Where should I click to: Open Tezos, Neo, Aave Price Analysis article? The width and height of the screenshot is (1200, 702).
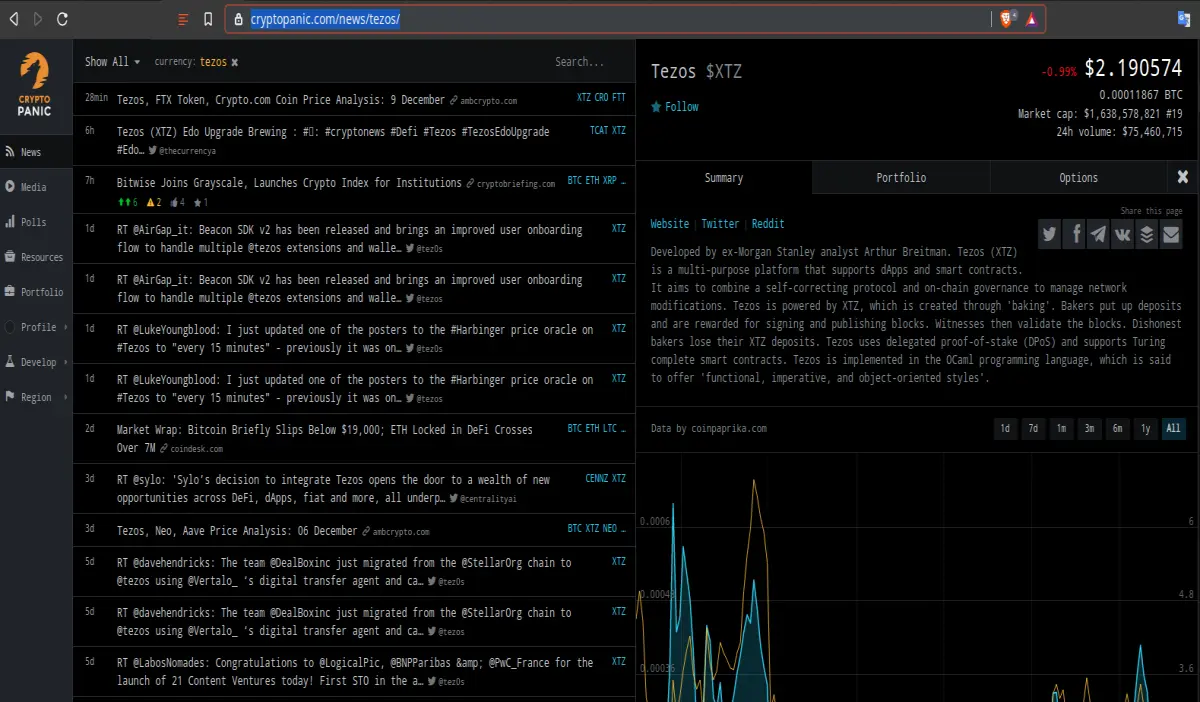[237, 531]
